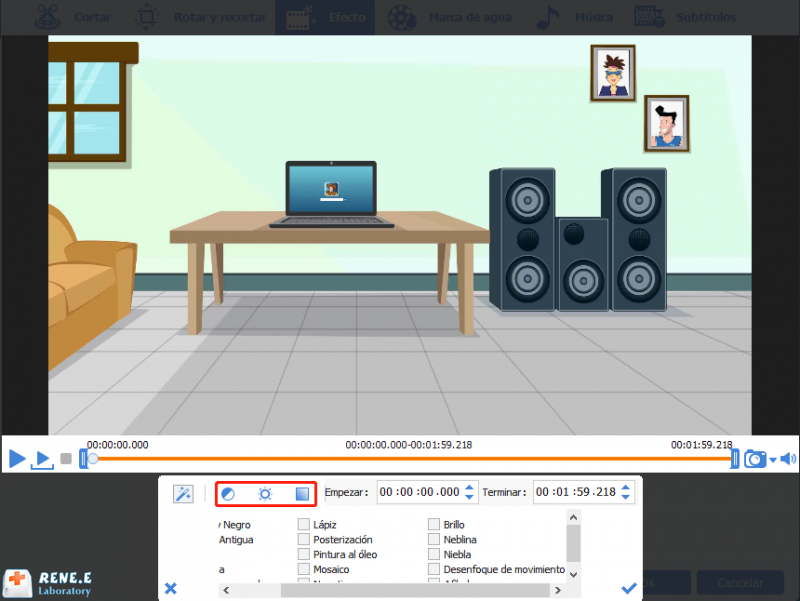Click the Cancelar button
800x601 pixels.
740,582
